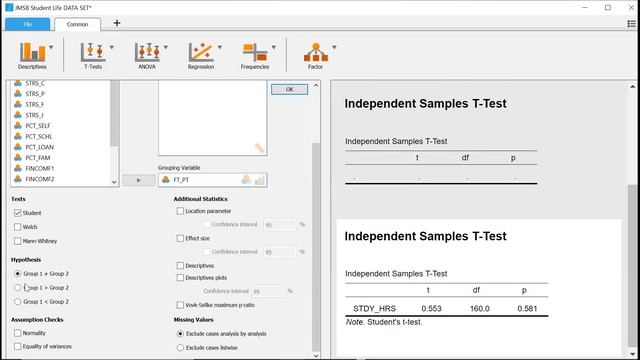Click the JASP app icon in title bar

[x=9, y=7]
